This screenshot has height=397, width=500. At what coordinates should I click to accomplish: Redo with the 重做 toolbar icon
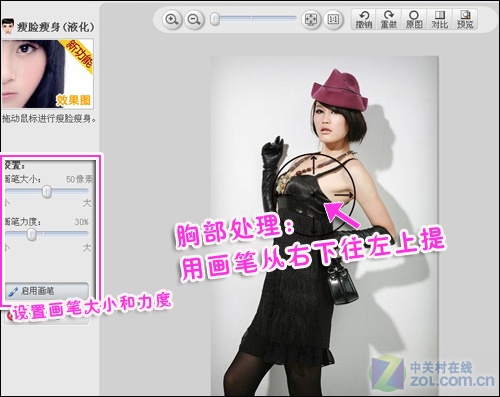pos(389,19)
